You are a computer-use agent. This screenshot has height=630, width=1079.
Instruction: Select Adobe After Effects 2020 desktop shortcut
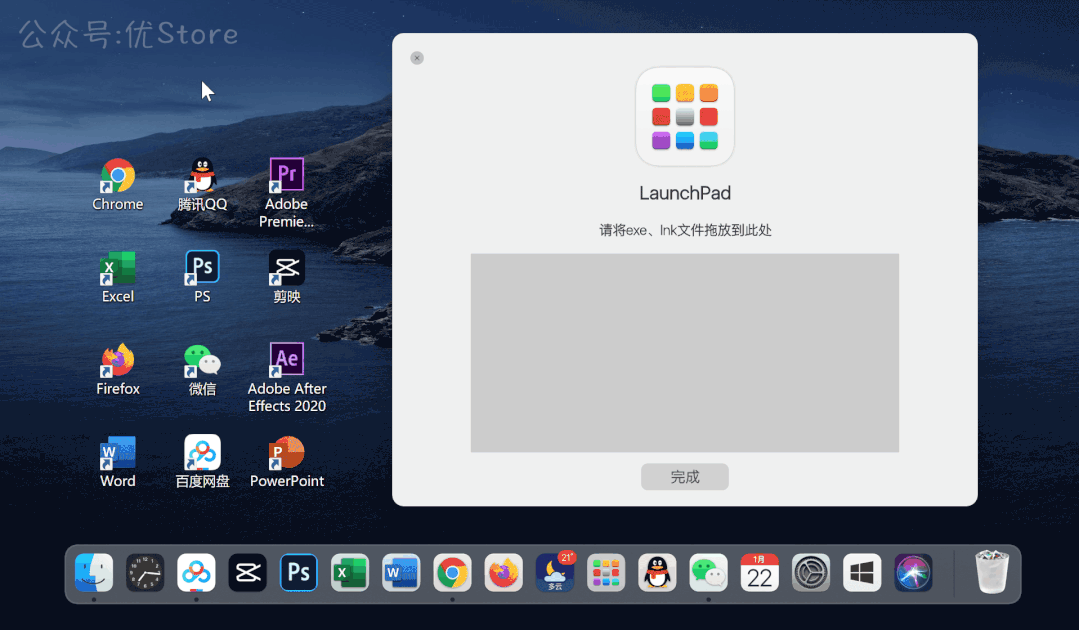click(x=287, y=378)
